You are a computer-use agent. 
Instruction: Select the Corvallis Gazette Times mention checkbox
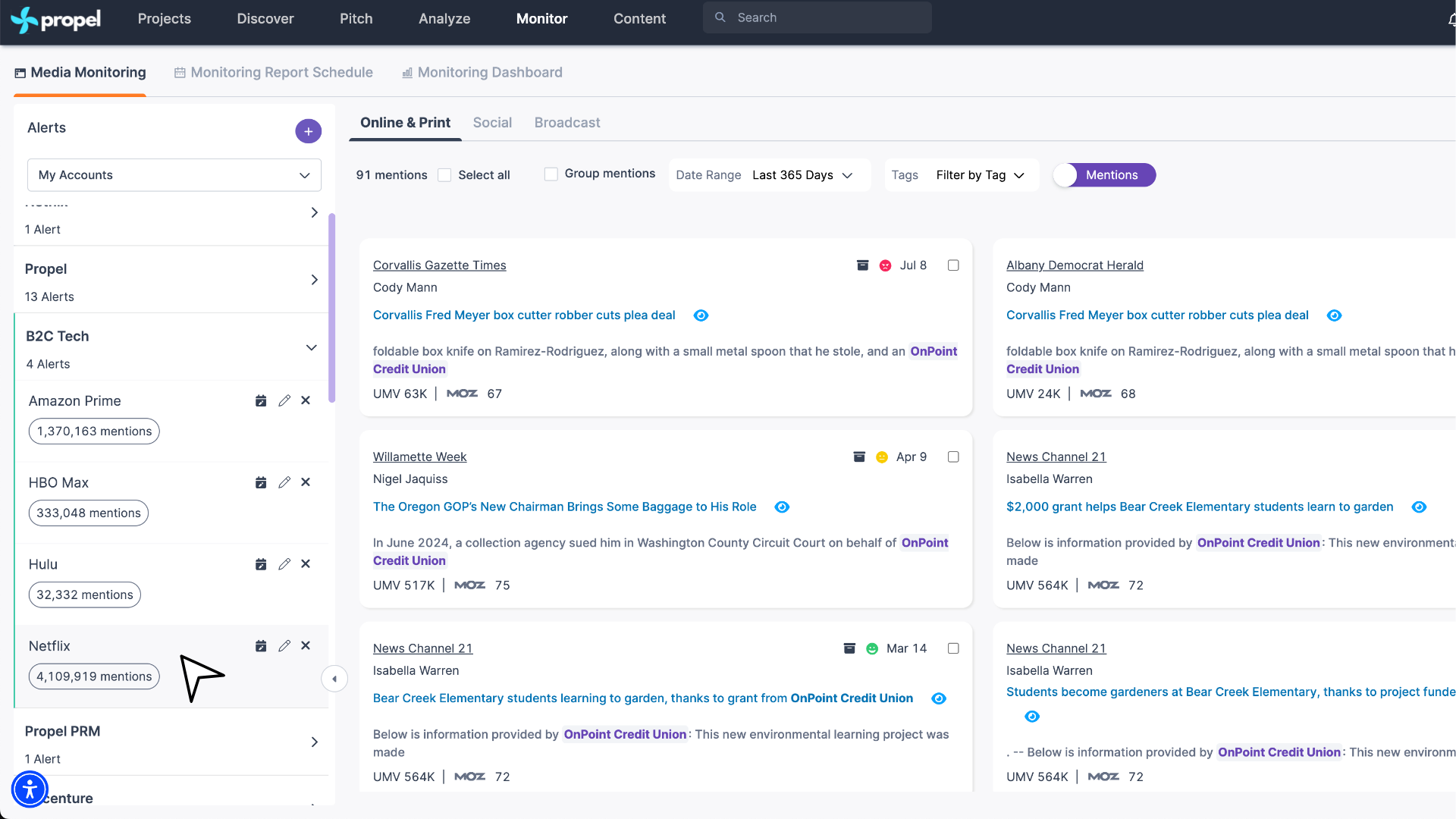[953, 265]
